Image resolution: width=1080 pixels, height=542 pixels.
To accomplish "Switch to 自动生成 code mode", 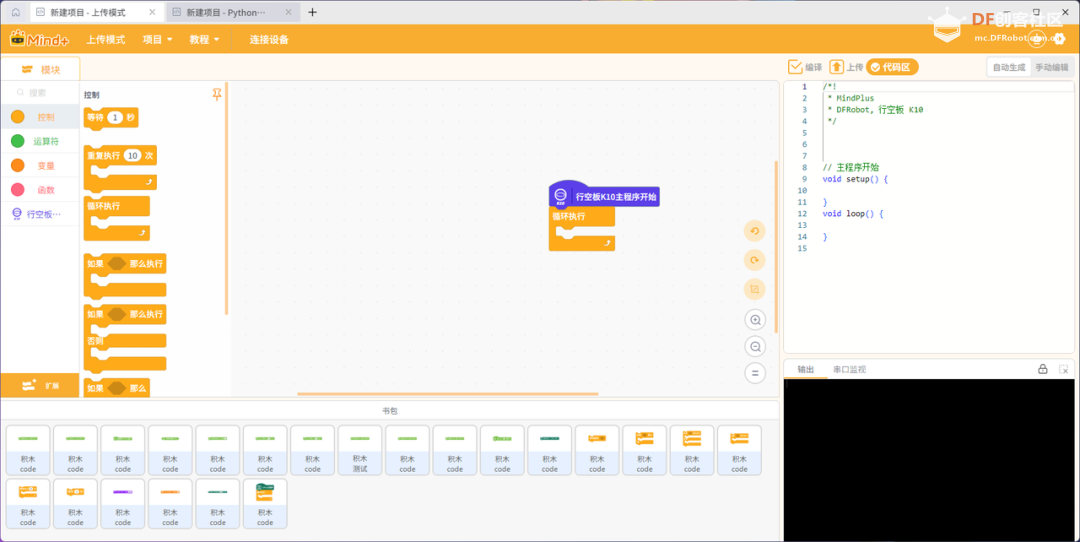I will tap(1008, 67).
